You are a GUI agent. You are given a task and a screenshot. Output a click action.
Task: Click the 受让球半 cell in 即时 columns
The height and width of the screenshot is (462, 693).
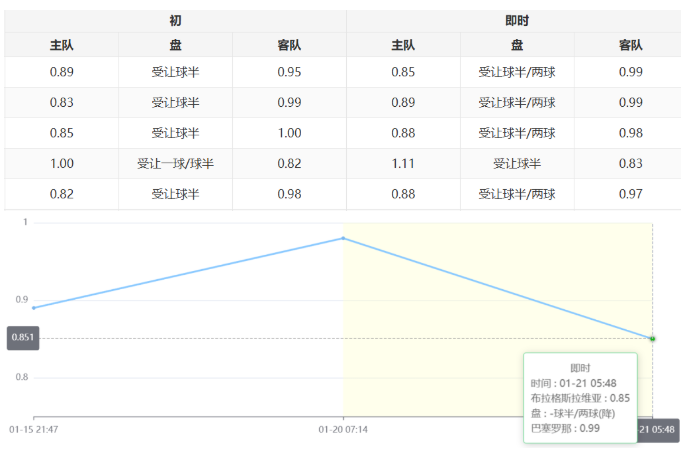(517, 164)
